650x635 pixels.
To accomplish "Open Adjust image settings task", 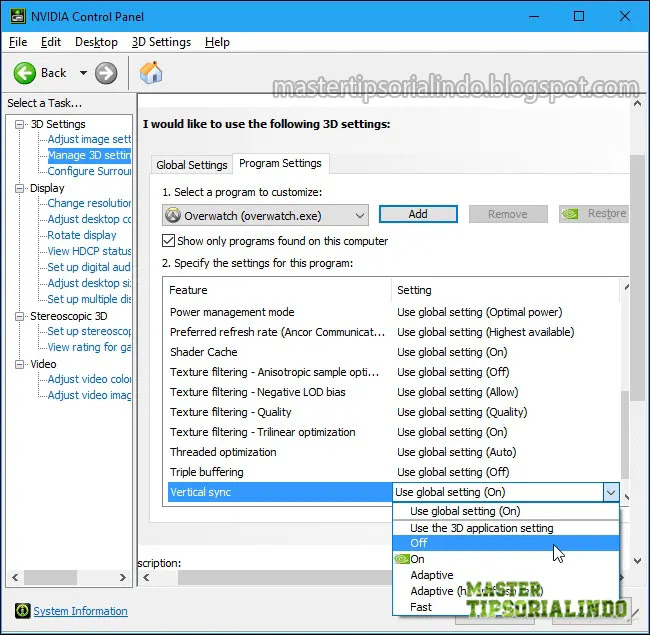I will (89, 139).
